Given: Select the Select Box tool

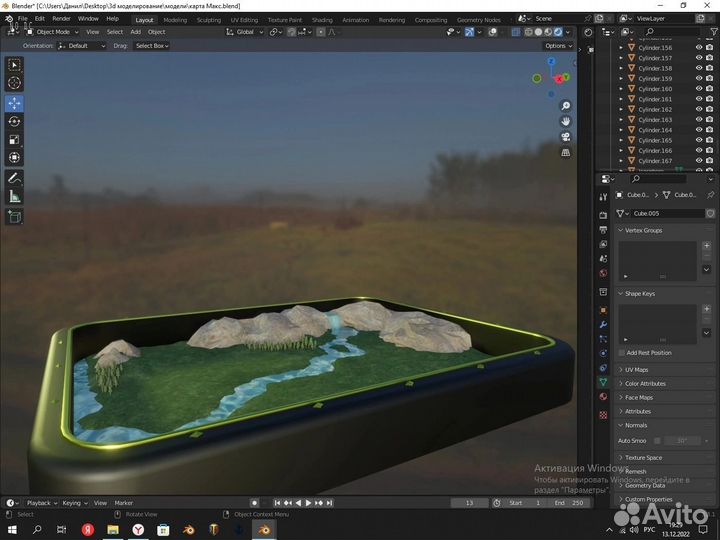Looking at the screenshot, I should 14,65.
